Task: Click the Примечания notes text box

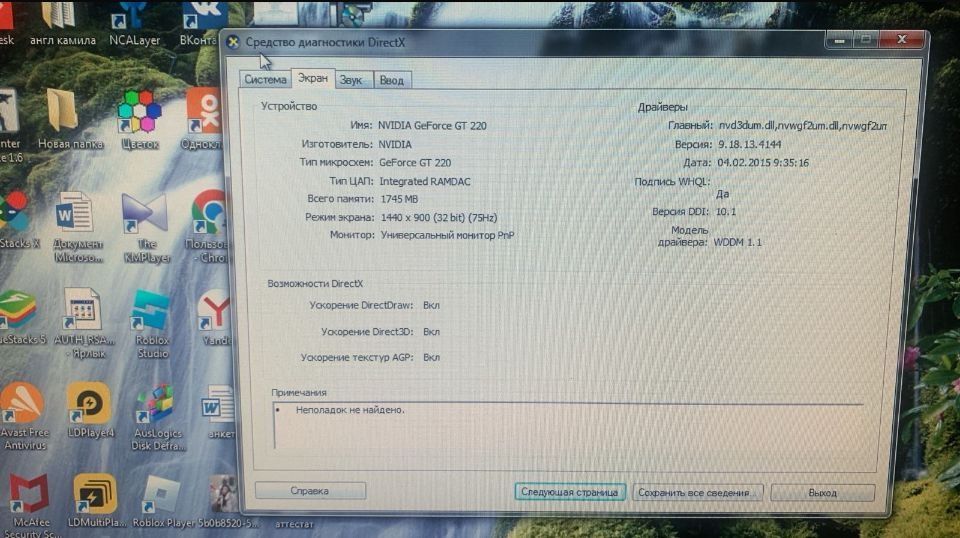Action: coord(567,426)
